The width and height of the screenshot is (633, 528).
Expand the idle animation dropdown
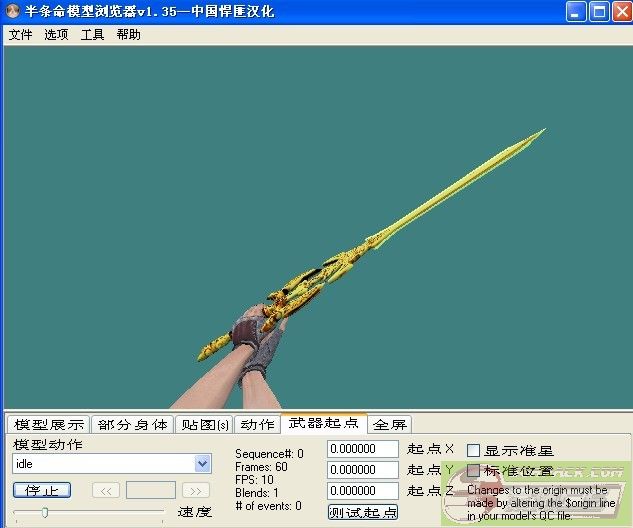coord(202,463)
